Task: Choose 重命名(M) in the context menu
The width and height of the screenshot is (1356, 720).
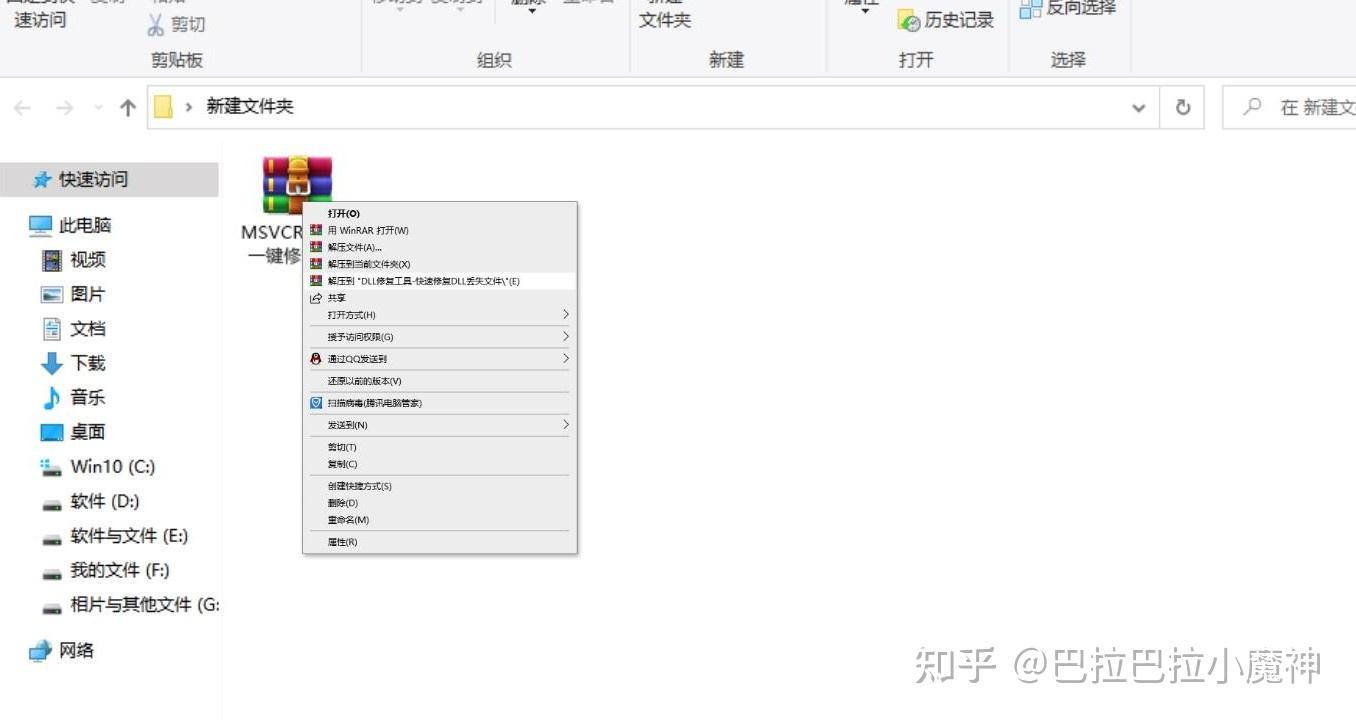Action: pos(440,520)
